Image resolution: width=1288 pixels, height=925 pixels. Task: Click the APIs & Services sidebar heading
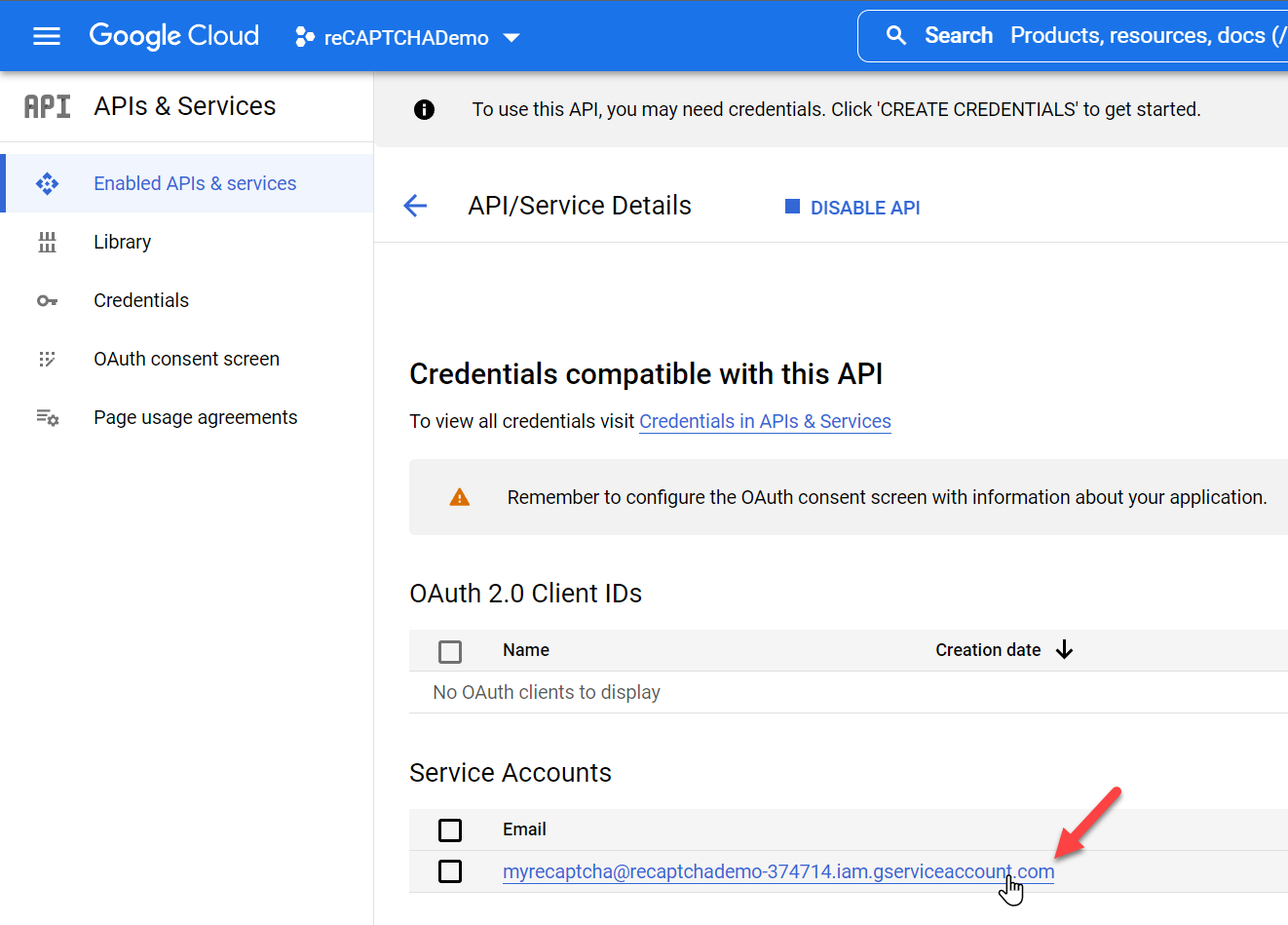185,106
